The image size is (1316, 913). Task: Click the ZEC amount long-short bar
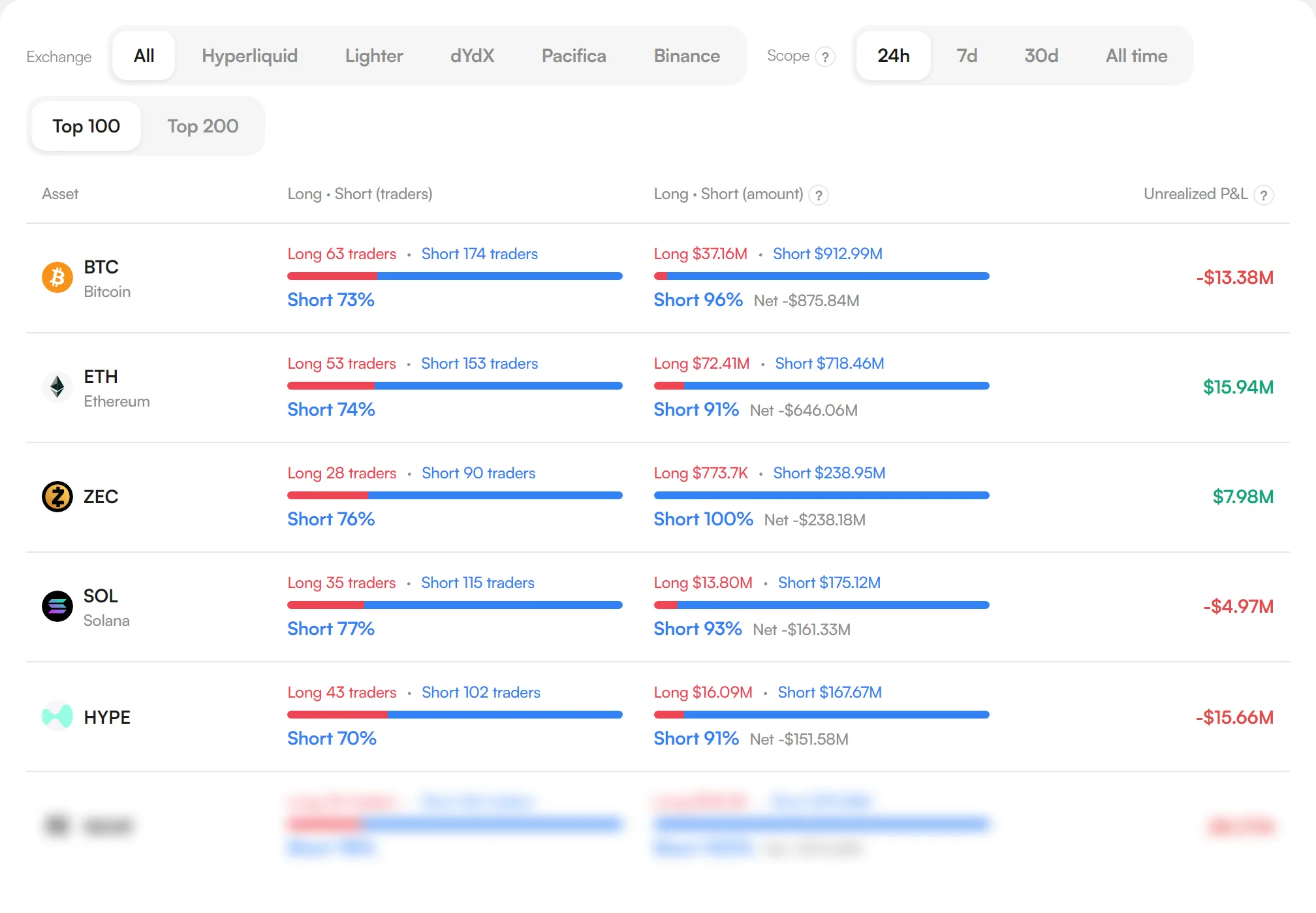coord(822,495)
